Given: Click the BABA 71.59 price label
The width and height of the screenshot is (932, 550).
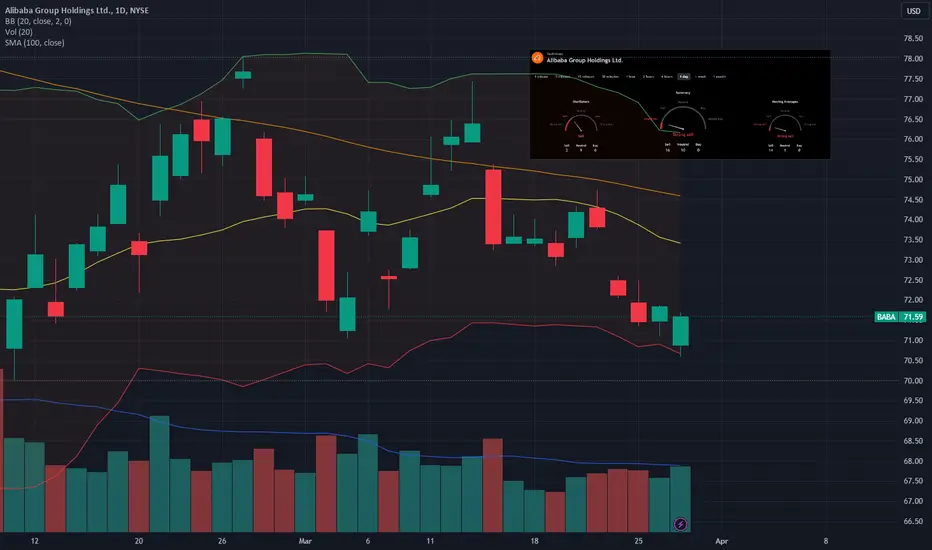Looking at the screenshot, I should pyautogui.click(x=900, y=317).
